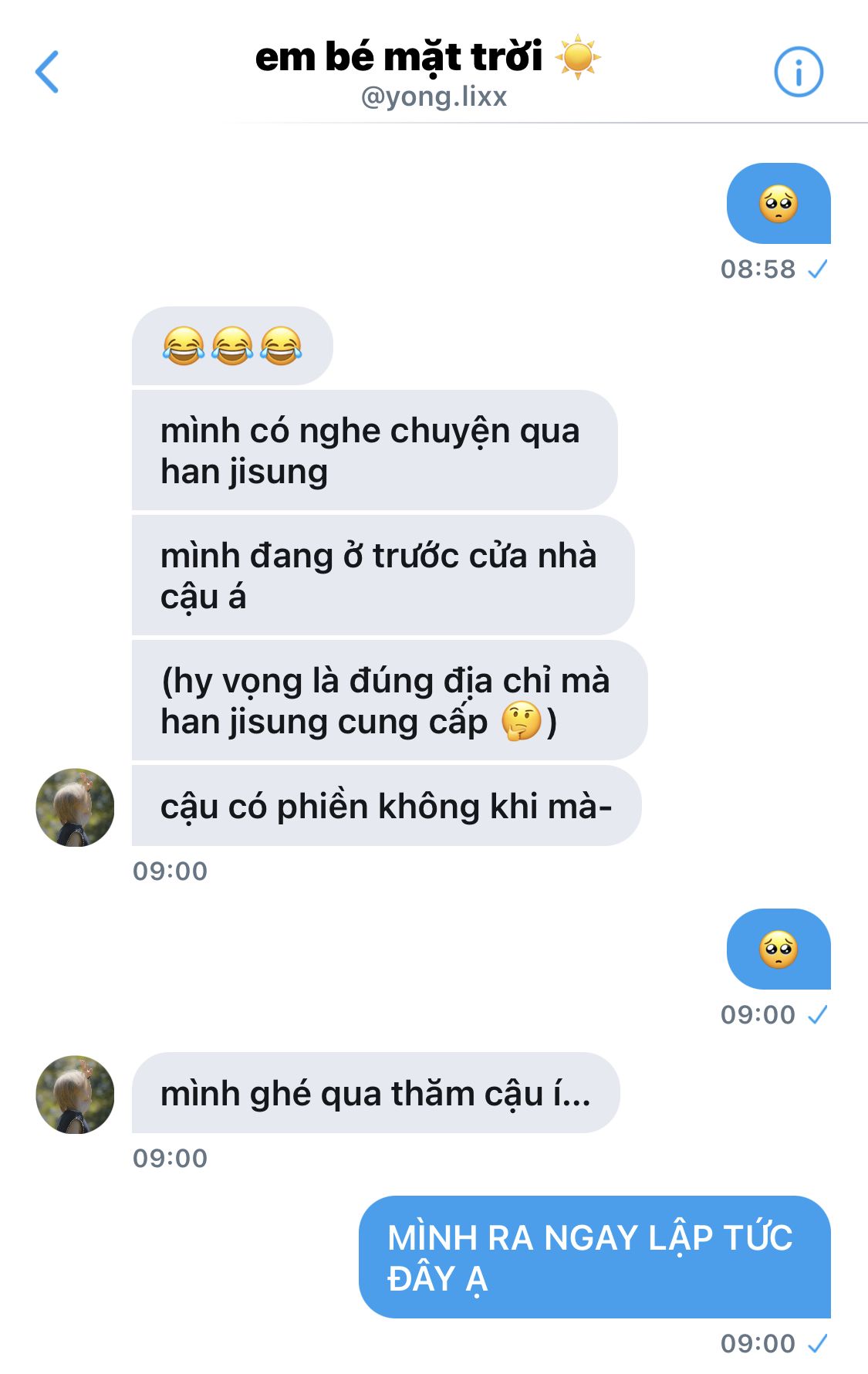Tap read checkmark next to 08:58
Screen dimensions: 868x1374
click(817, 269)
